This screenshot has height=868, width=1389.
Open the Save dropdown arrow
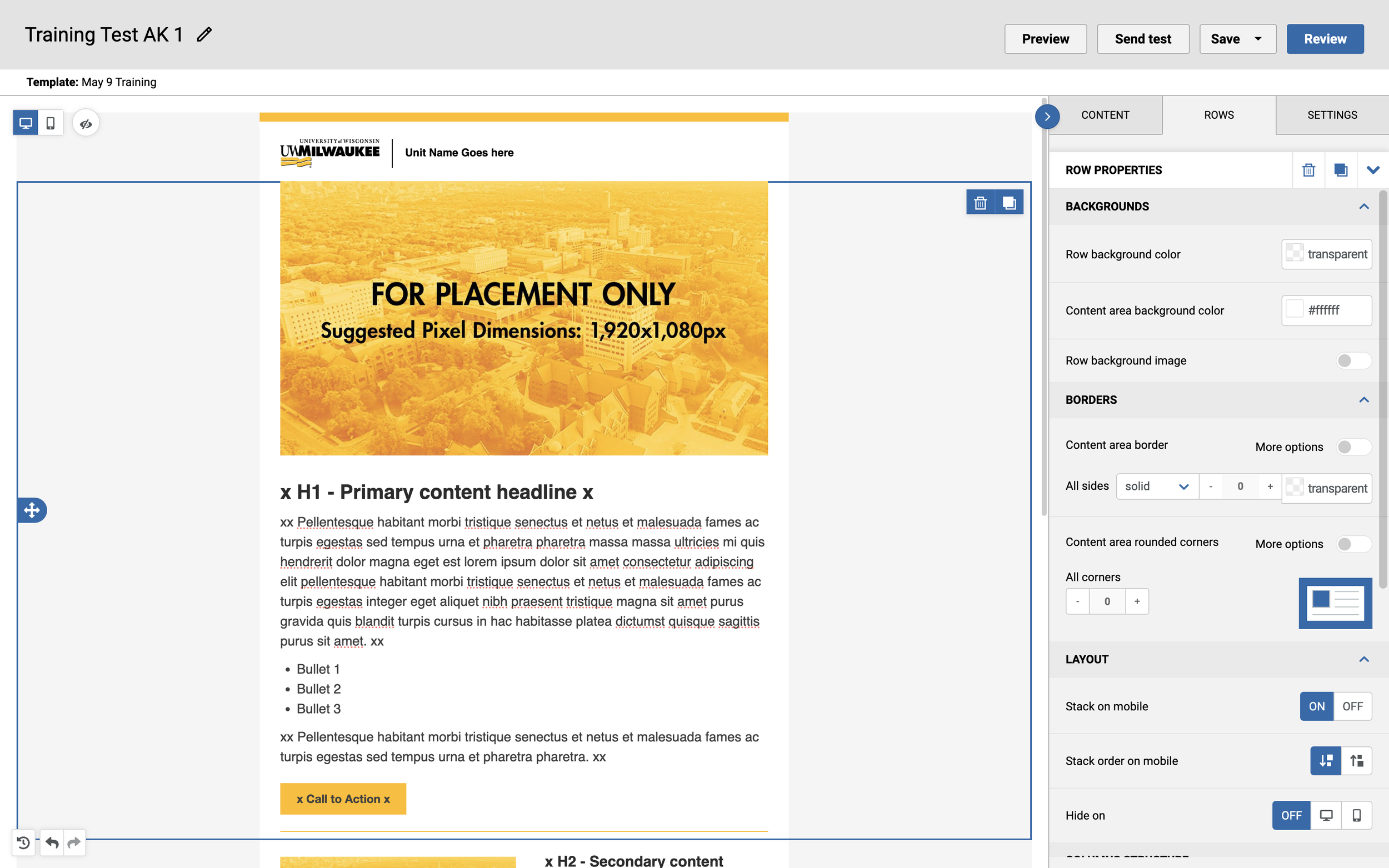[1257, 39]
